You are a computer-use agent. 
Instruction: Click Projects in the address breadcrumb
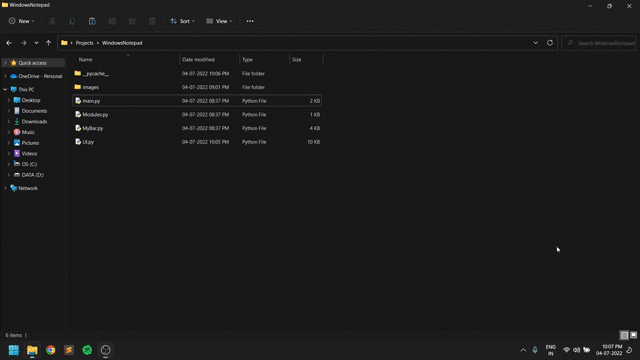point(84,43)
